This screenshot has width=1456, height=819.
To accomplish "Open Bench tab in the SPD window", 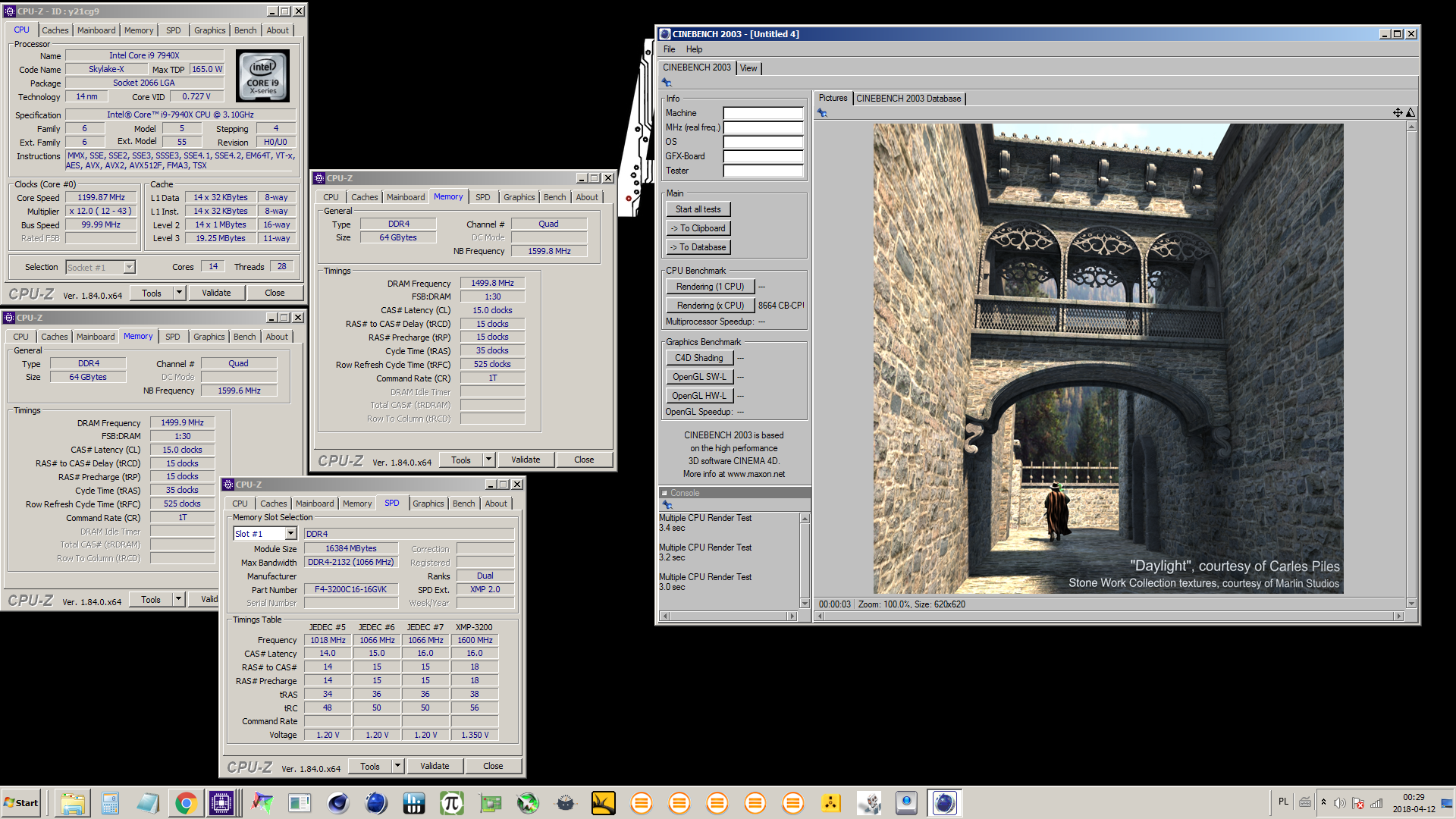I will click(463, 504).
